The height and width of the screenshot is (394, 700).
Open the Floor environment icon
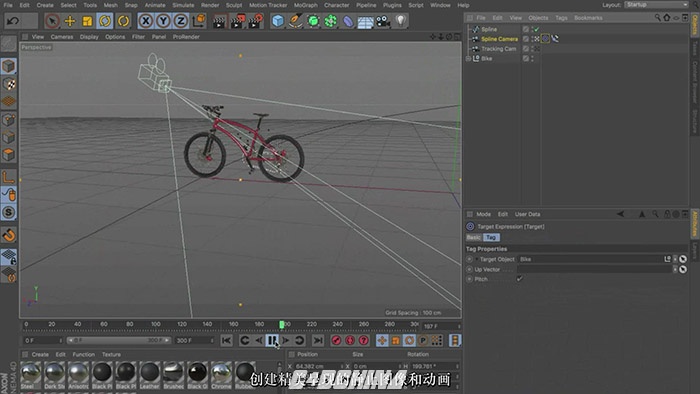click(x=365, y=21)
